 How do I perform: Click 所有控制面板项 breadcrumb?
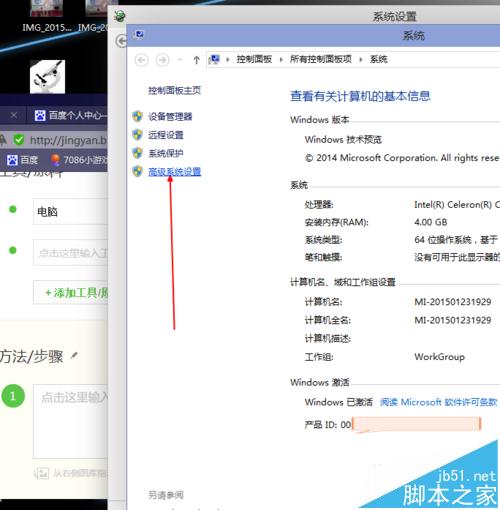pyautogui.click(x=321, y=59)
